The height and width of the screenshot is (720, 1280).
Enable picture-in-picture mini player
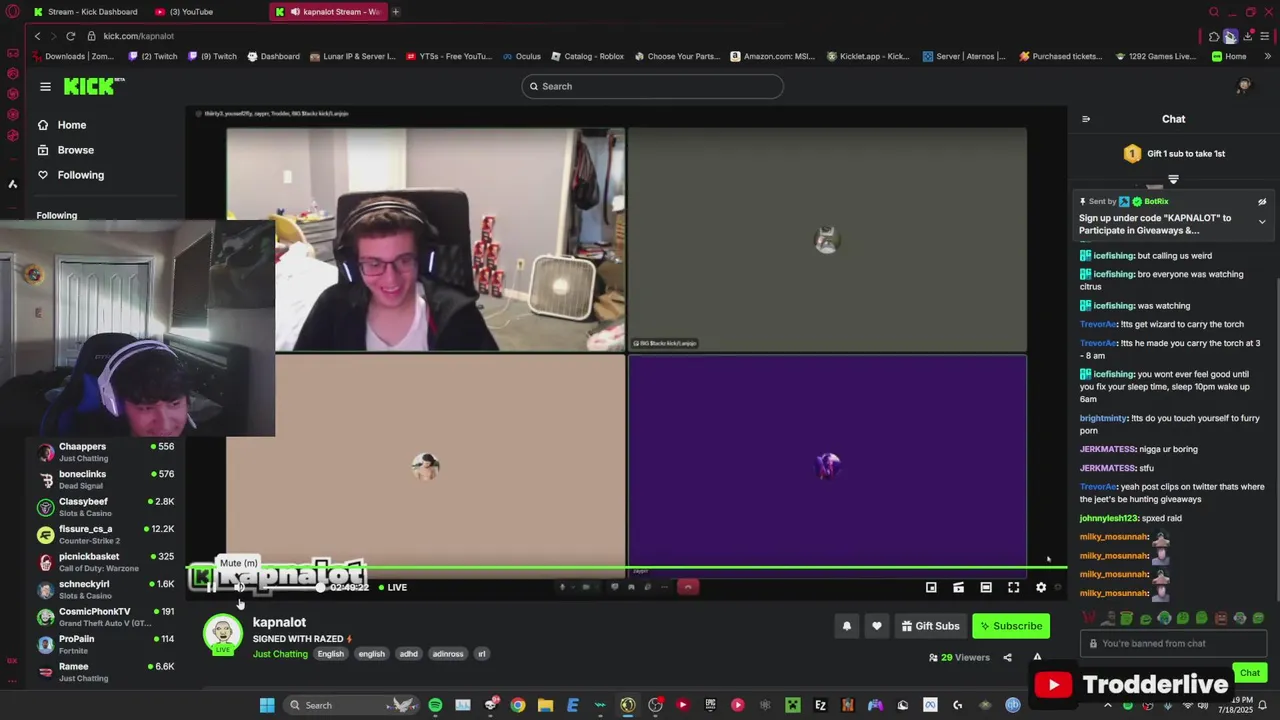(x=931, y=587)
